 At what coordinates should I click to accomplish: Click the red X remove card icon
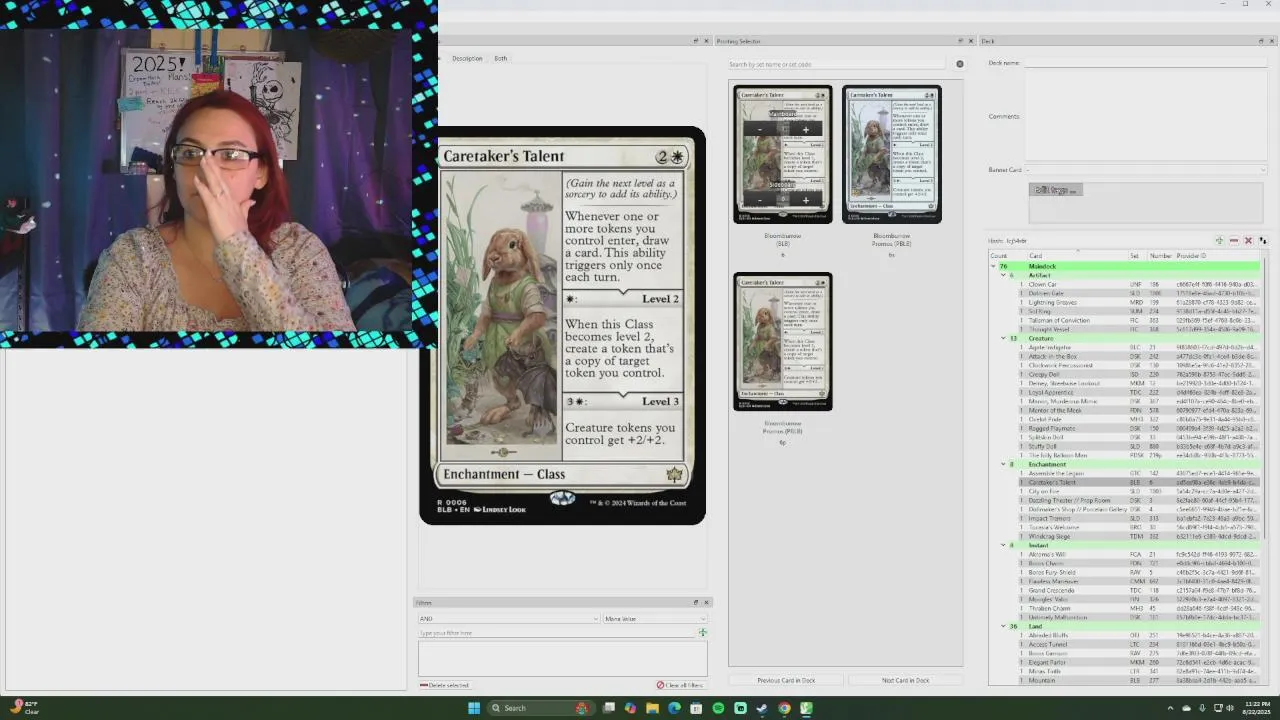pyautogui.click(x=1248, y=241)
